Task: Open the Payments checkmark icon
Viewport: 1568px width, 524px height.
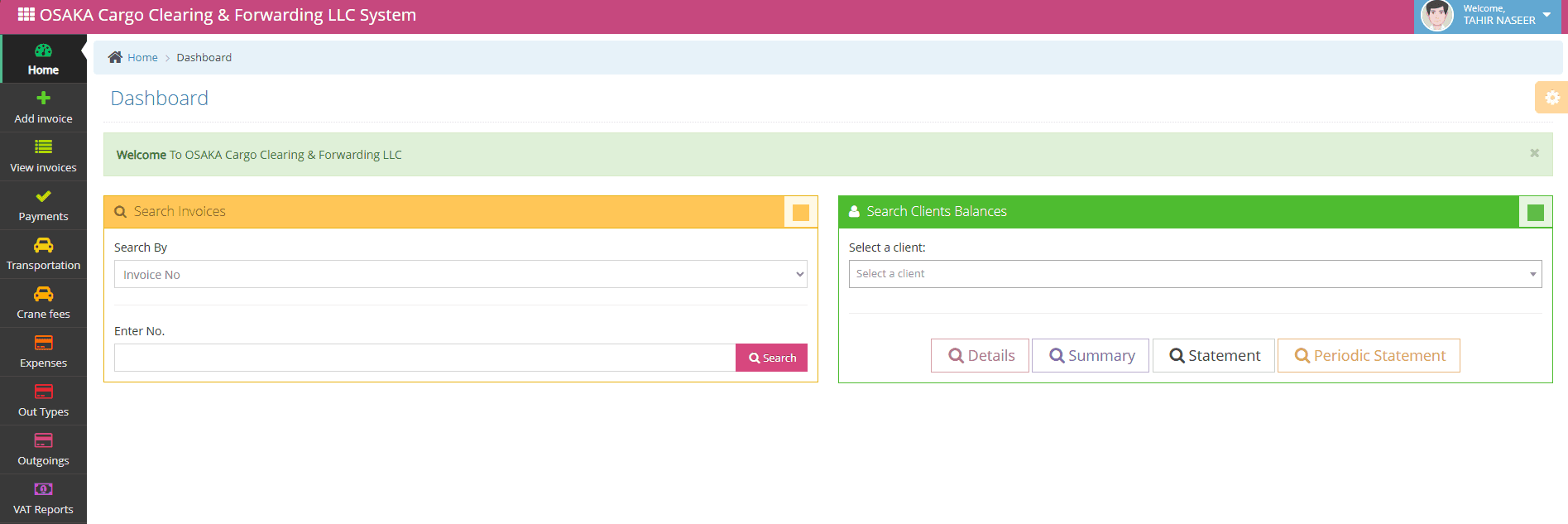Action: point(43,196)
